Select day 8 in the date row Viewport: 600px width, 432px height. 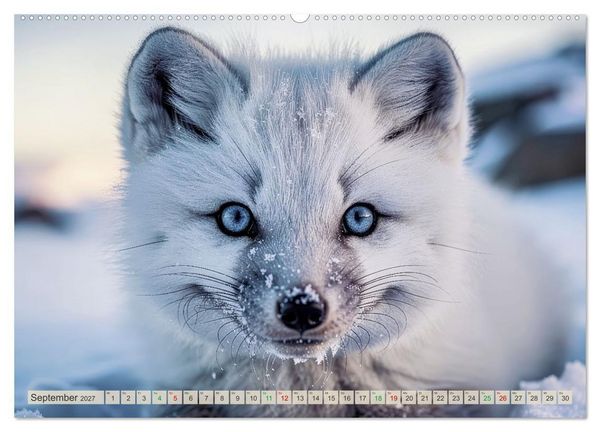click(x=222, y=398)
